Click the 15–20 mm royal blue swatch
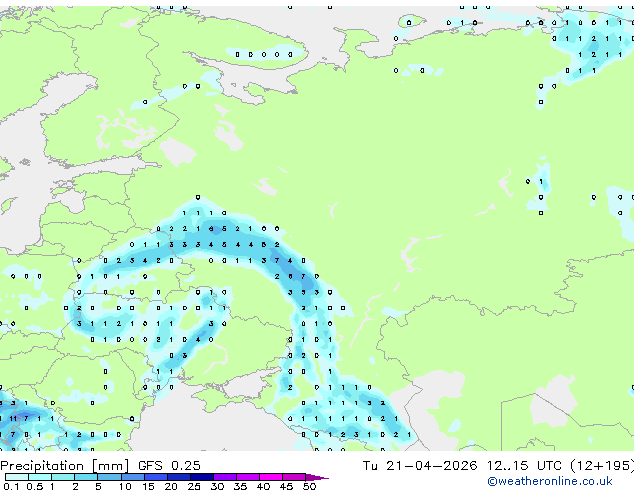634x490 pixels. [x=156, y=477]
